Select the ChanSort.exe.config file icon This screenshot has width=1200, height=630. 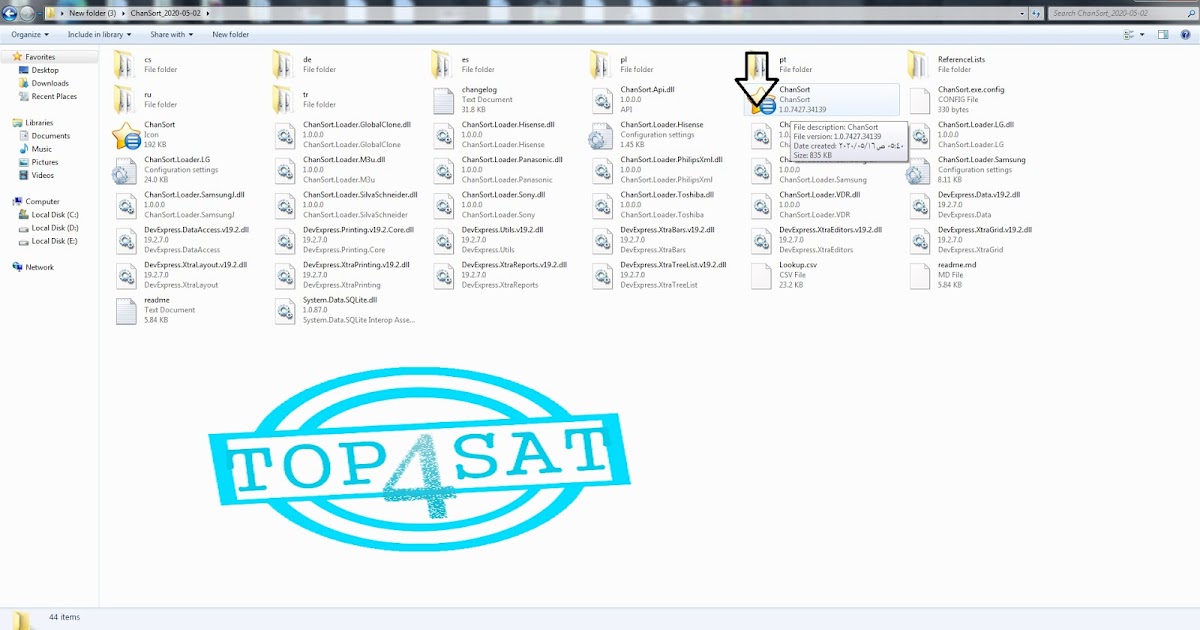coord(919,100)
